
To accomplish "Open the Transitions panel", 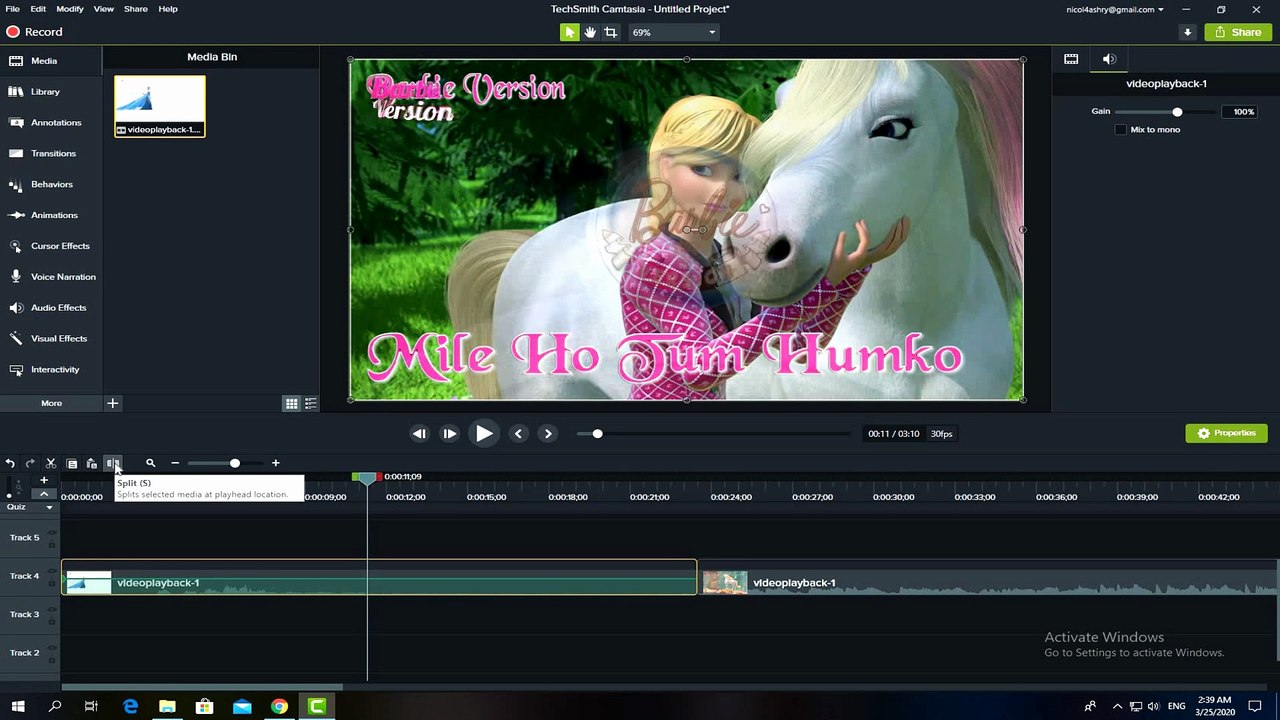I will (51, 154).
